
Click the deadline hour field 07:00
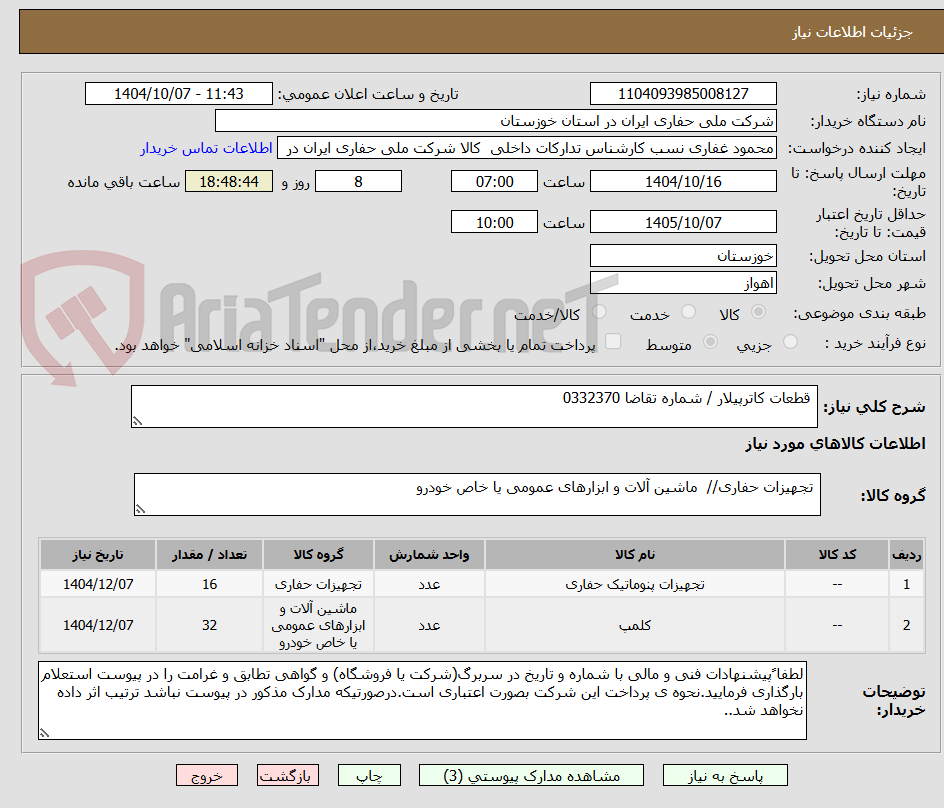coord(494,181)
